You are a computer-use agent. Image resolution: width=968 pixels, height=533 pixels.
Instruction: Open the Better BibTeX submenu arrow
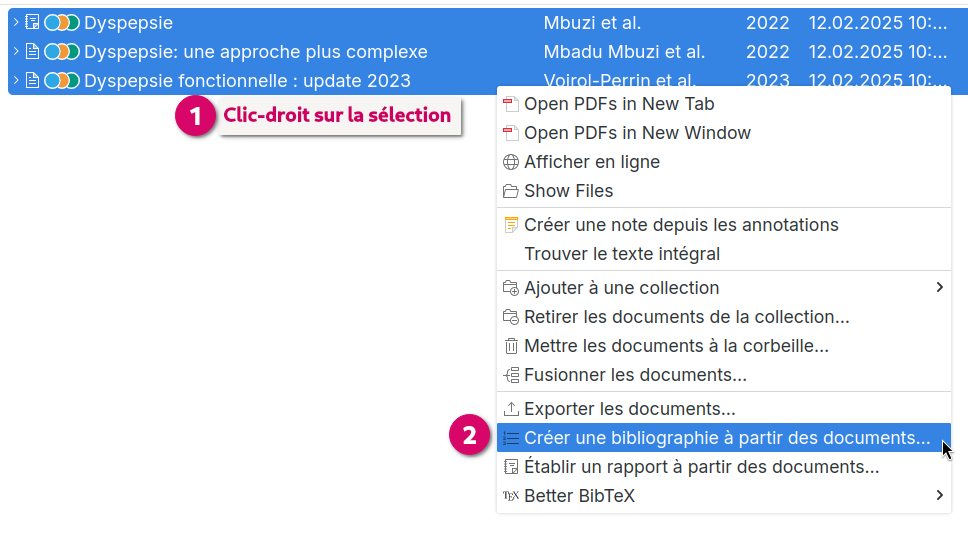[x=940, y=495]
